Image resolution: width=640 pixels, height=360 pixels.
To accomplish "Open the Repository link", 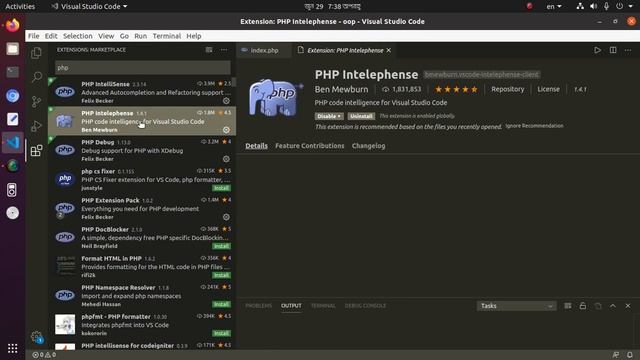I will tap(507, 89).
